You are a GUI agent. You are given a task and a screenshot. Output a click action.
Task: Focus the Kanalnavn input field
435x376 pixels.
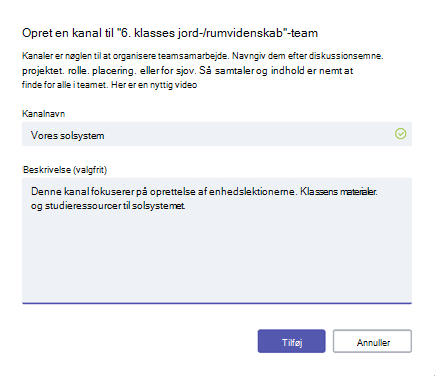point(217,134)
